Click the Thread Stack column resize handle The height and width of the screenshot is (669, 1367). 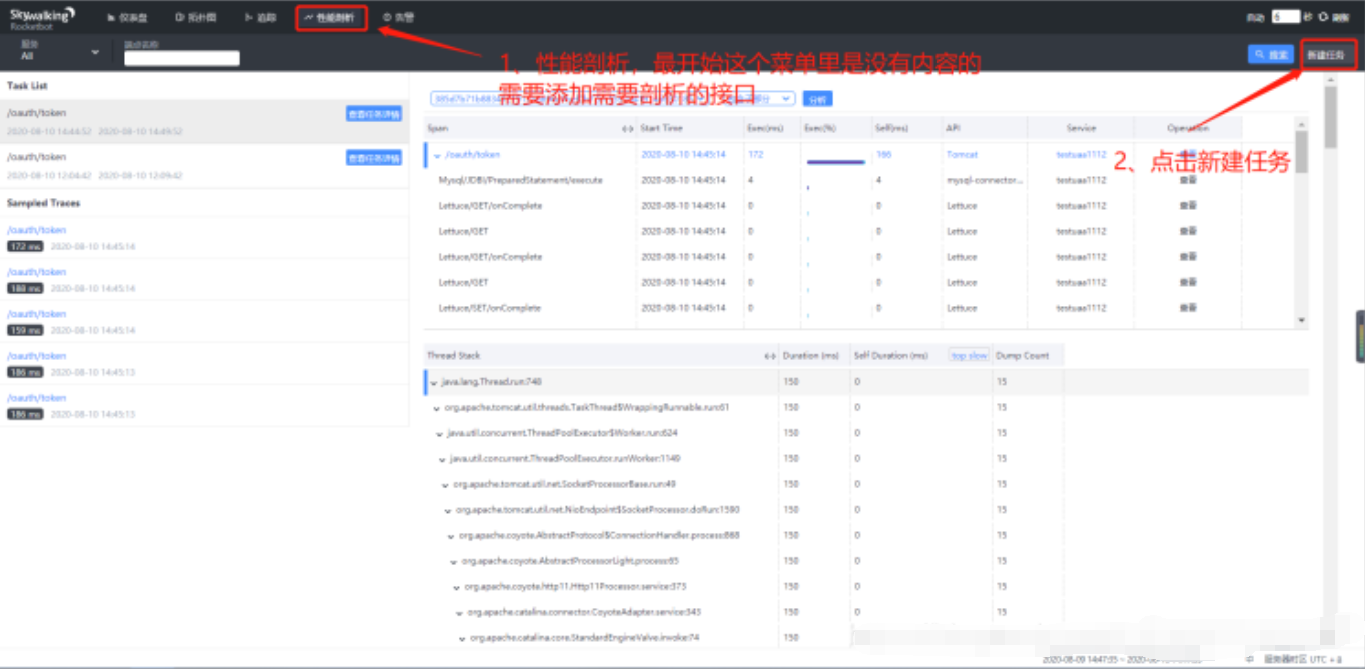769,356
